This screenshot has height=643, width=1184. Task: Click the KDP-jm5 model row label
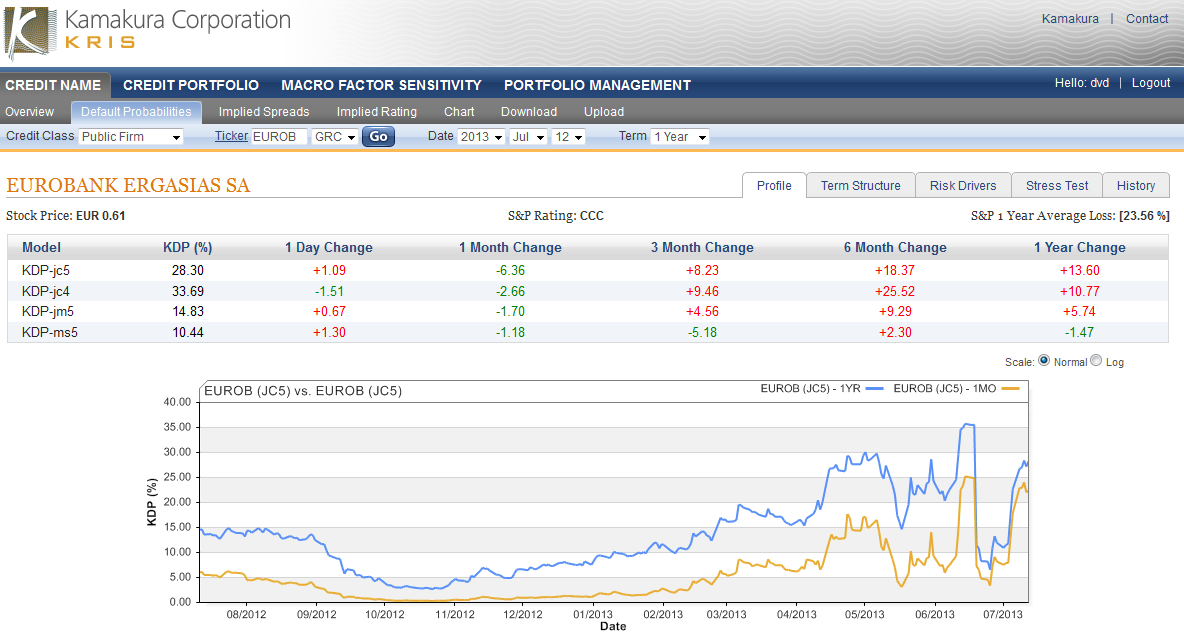[x=48, y=312]
